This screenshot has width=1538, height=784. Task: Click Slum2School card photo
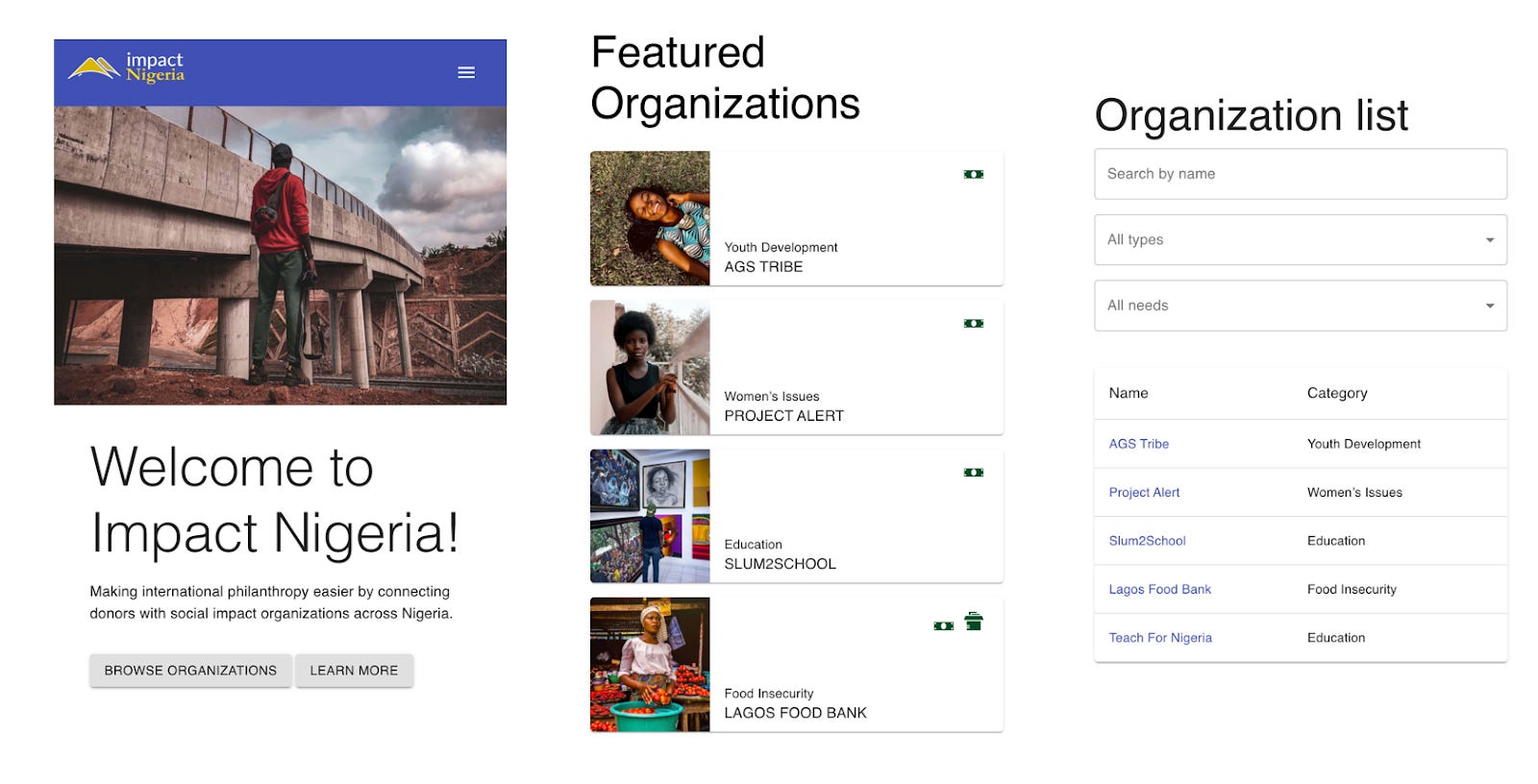point(650,516)
